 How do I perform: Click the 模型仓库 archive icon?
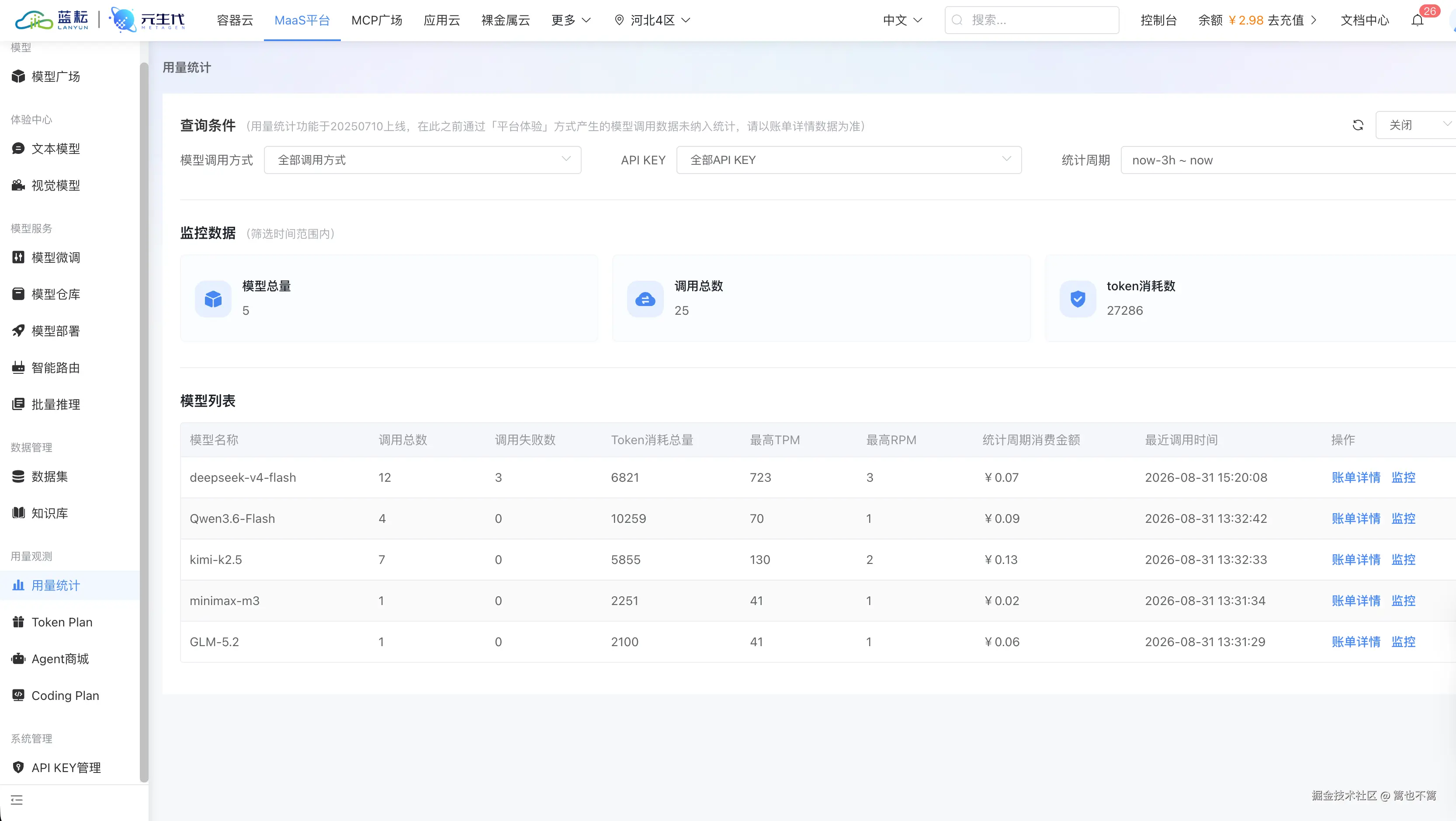pyautogui.click(x=19, y=294)
